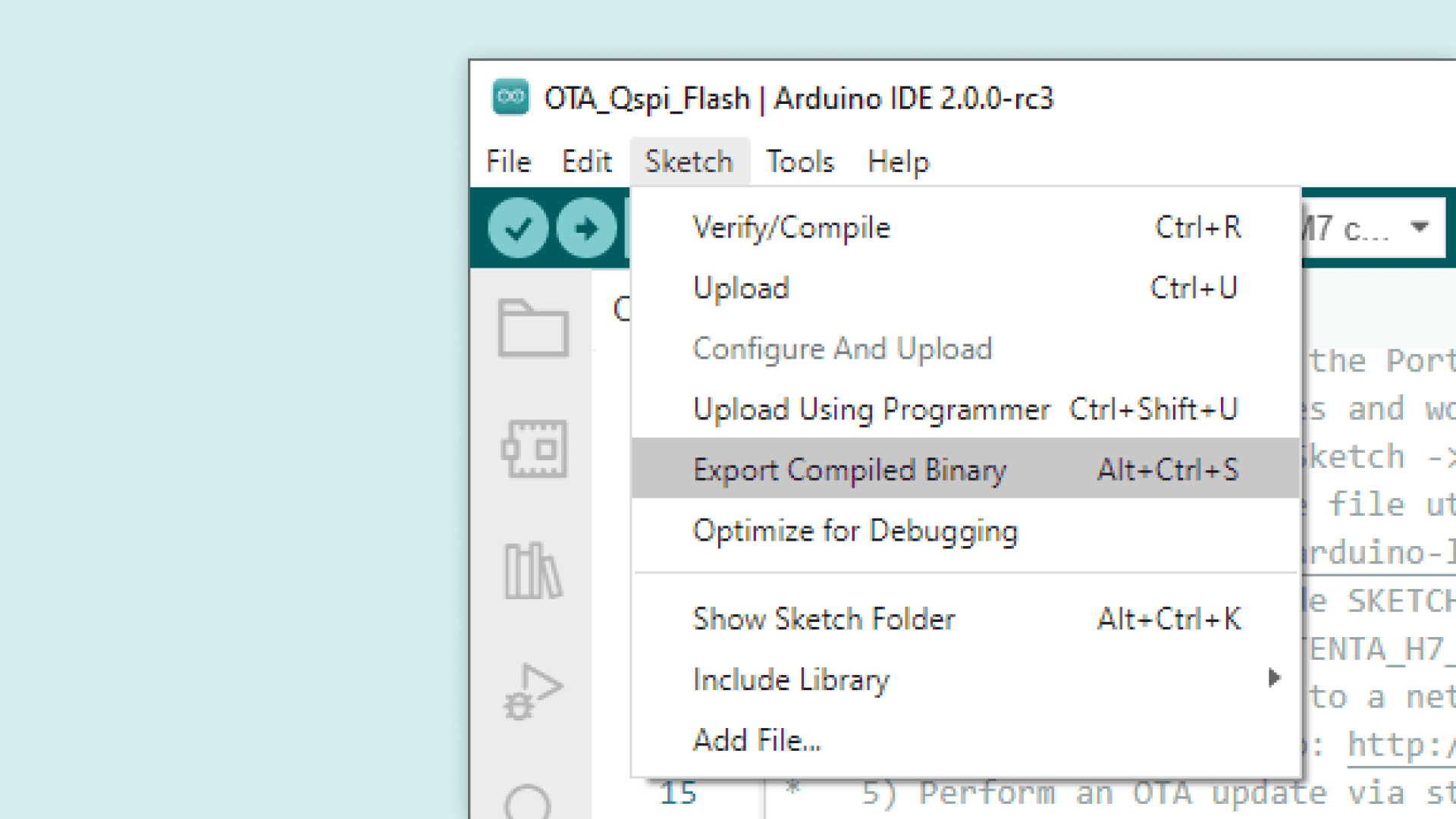Open the Help menu
Screen dimensions: 1456x819
(x=898, y=162)
